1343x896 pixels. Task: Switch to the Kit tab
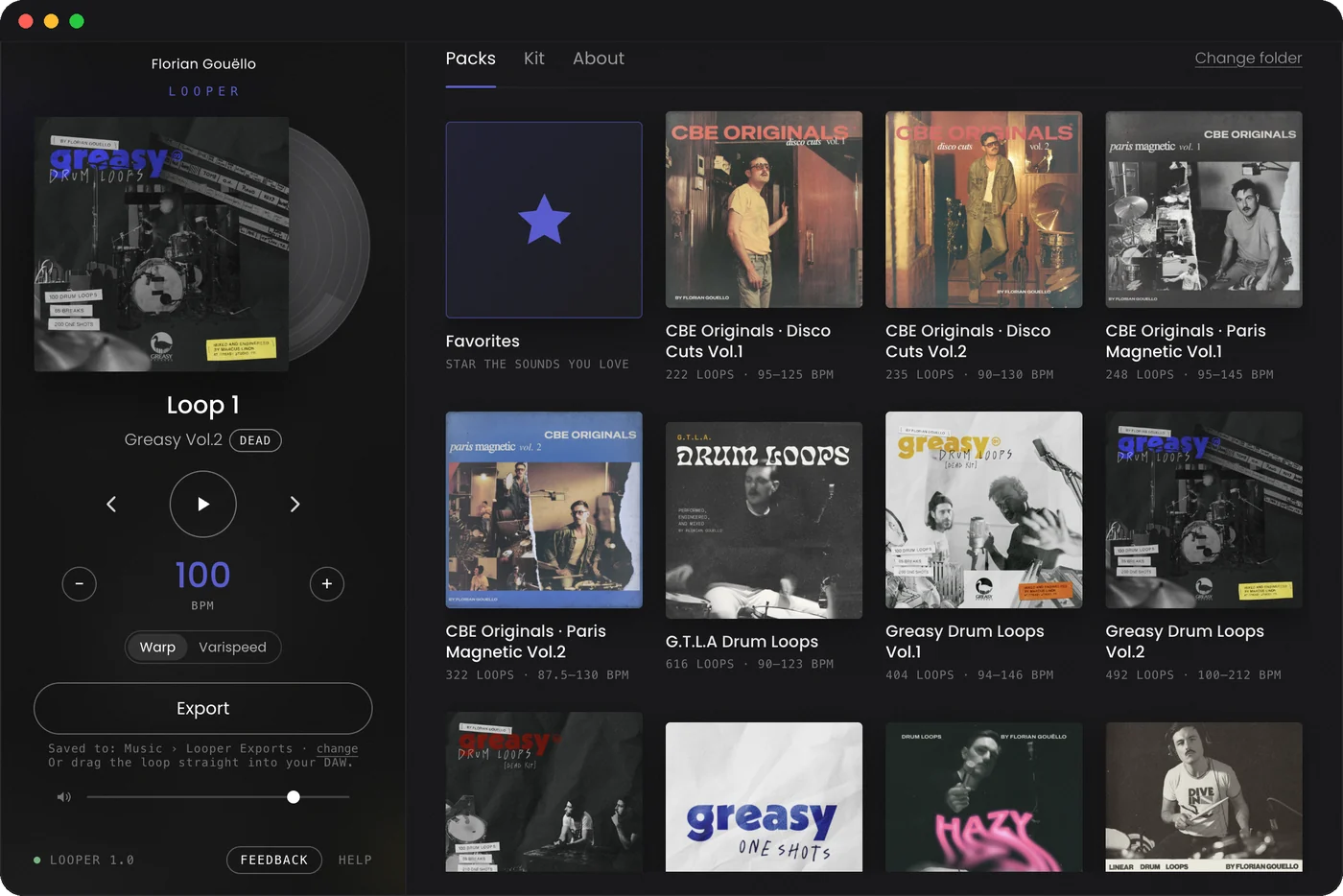click(534, 59)
